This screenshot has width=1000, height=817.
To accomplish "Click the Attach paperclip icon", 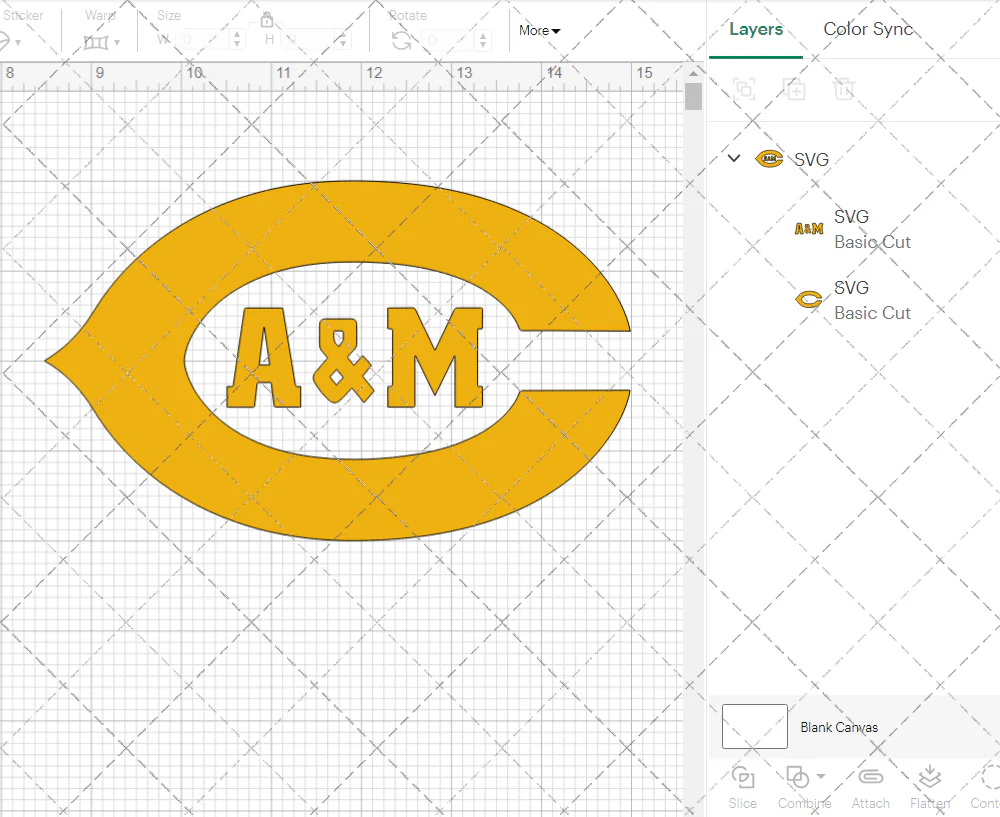I will tap(870, 778).
